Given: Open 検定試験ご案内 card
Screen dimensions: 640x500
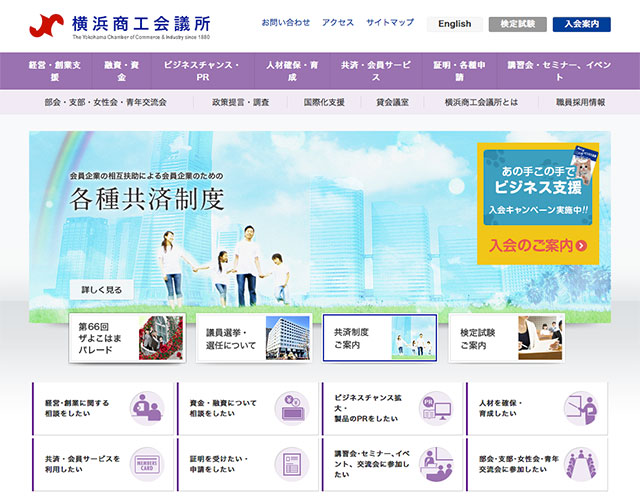Looking at the screenshot, I should [x=507, y=338].
